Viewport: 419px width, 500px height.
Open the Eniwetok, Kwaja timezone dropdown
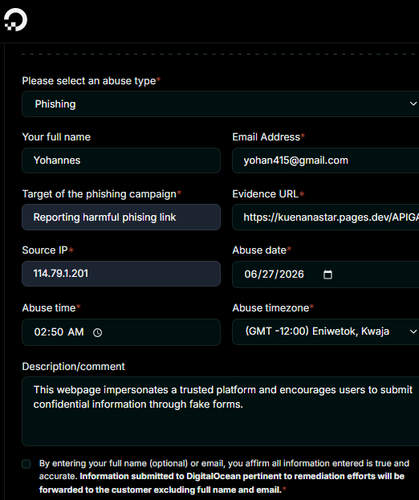tap(325, 332)
